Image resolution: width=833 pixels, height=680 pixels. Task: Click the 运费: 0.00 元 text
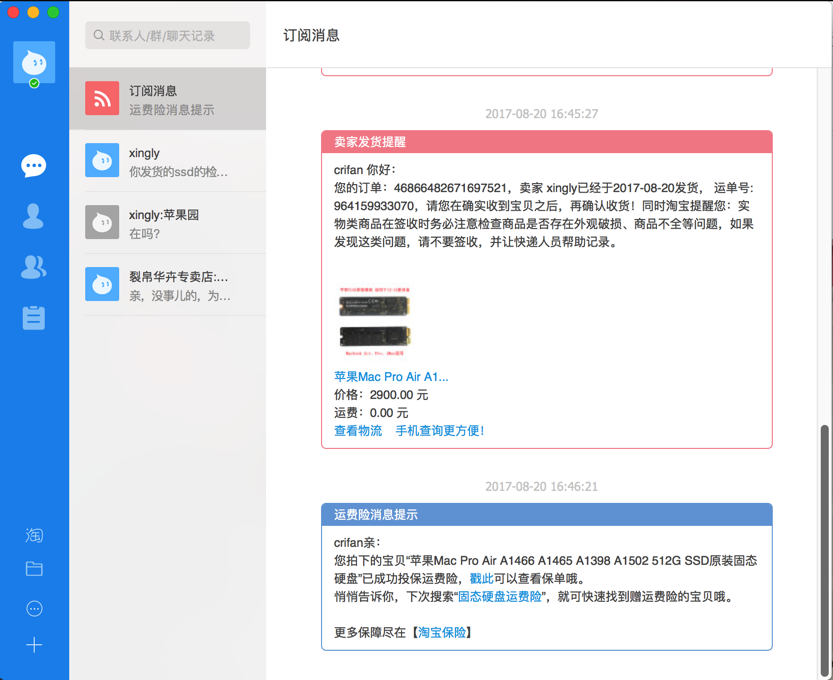coord(371,413)
